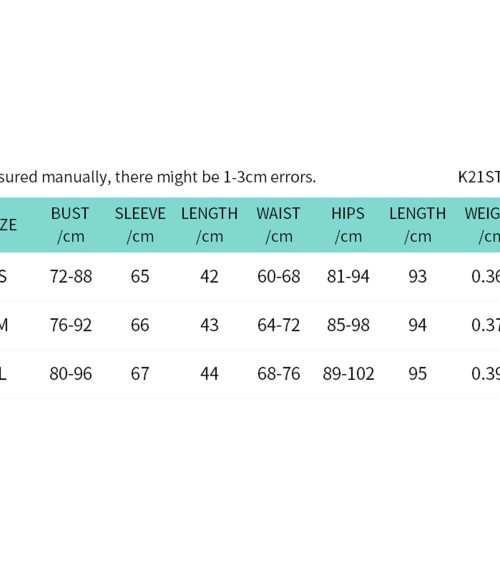500x583 pixels.
Task: Click the waist value 64-72
Action: [278, 325]
